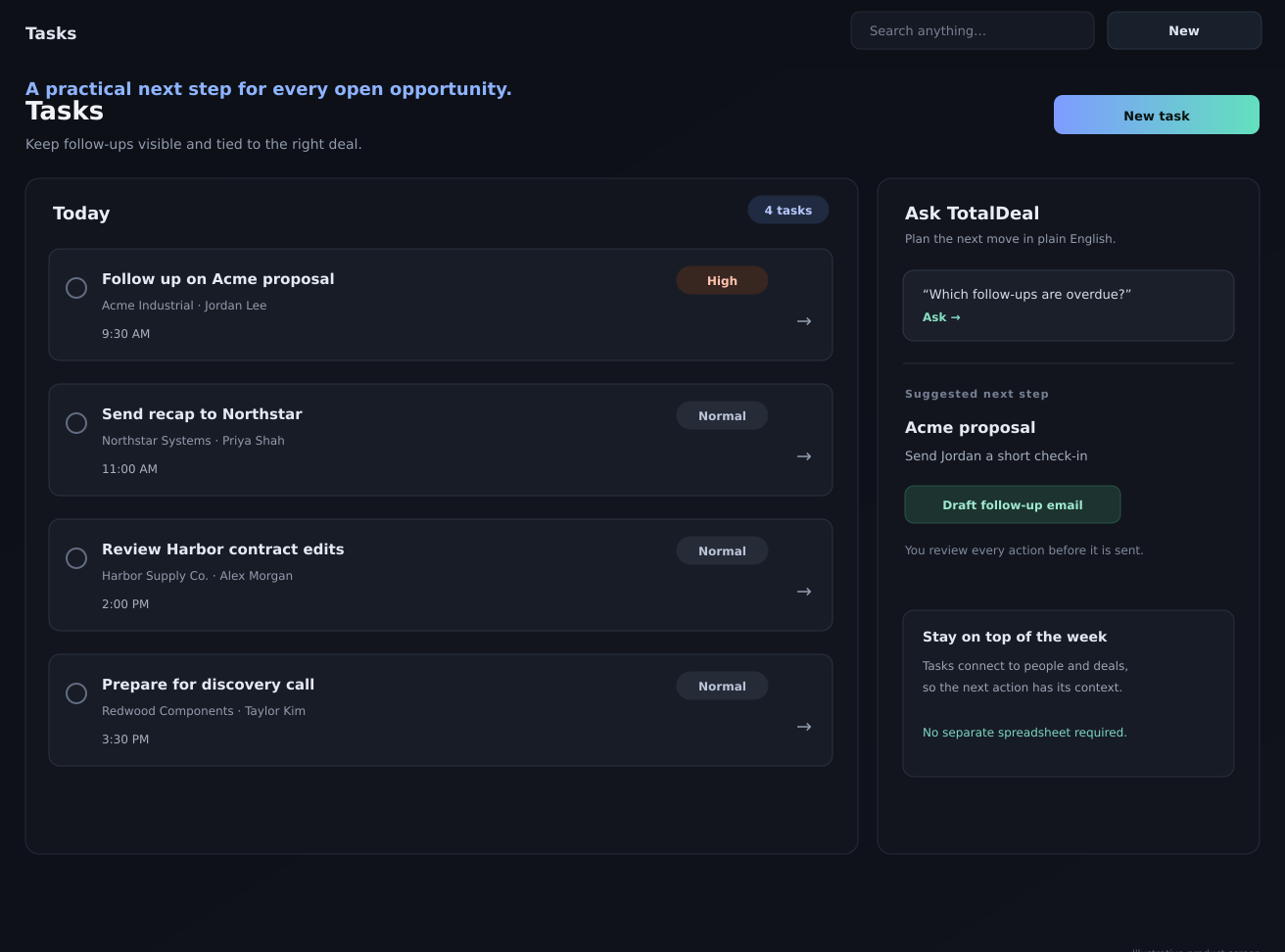The width and height of the screenshot is (1285, 952).
Task: Click the 4 tasks badge
Action: 788,210
